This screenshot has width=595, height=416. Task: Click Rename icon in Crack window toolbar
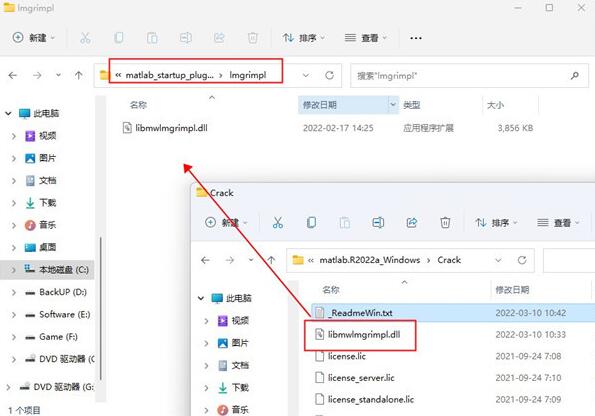click(378, 222)
